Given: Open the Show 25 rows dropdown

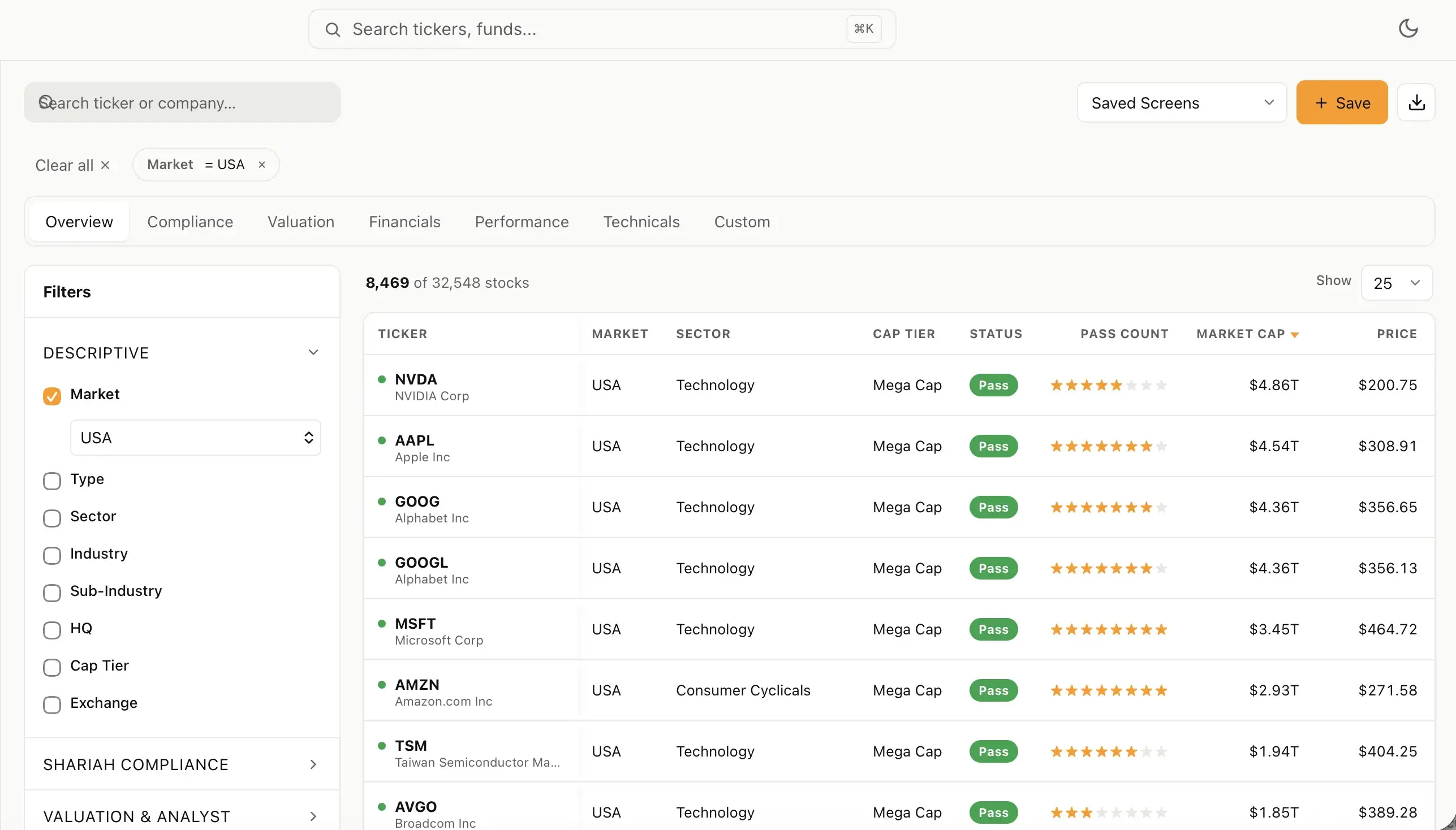Looking at the screenshot, I should (x=1397, y=283).
